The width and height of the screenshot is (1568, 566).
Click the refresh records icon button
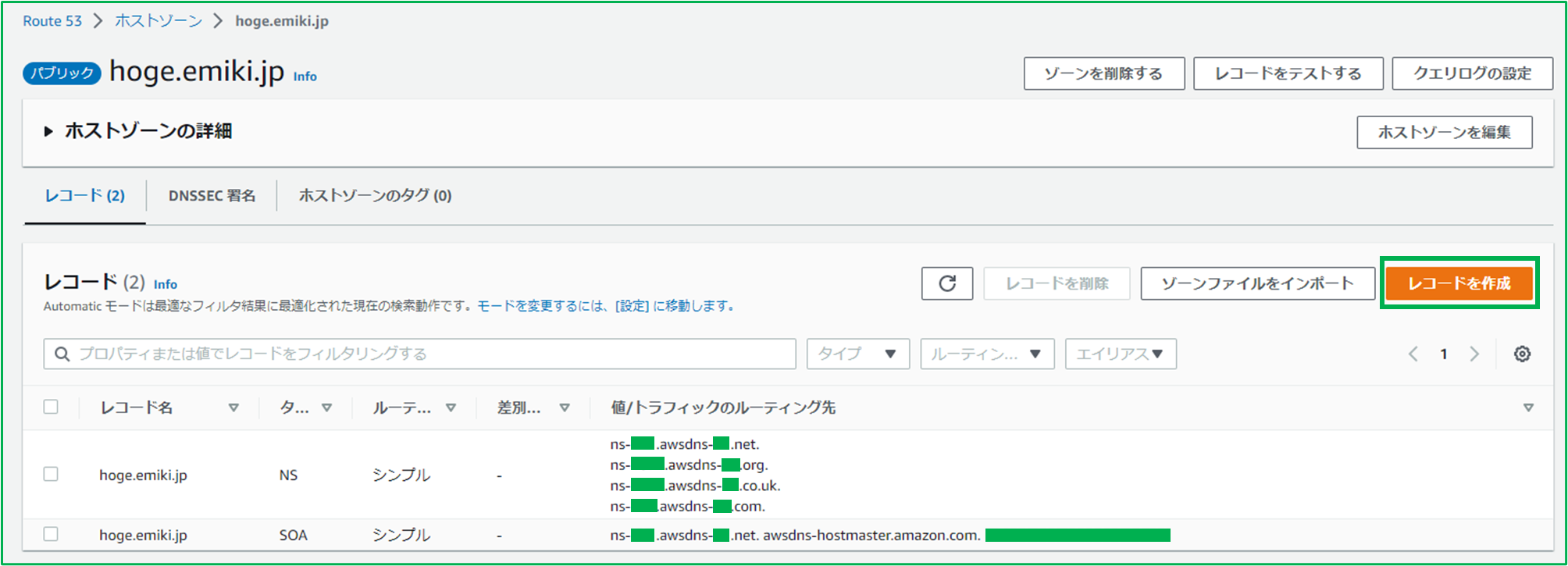tap(946, 283)
